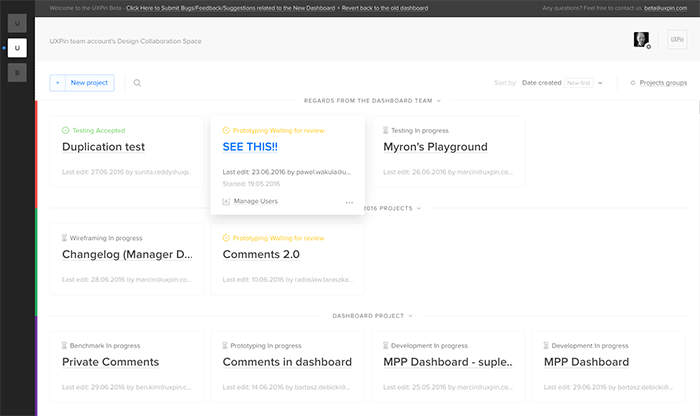Open the MPP Dashboard - suple.. project
Viewport: 700px width, 416px height.
click(448, 362)
